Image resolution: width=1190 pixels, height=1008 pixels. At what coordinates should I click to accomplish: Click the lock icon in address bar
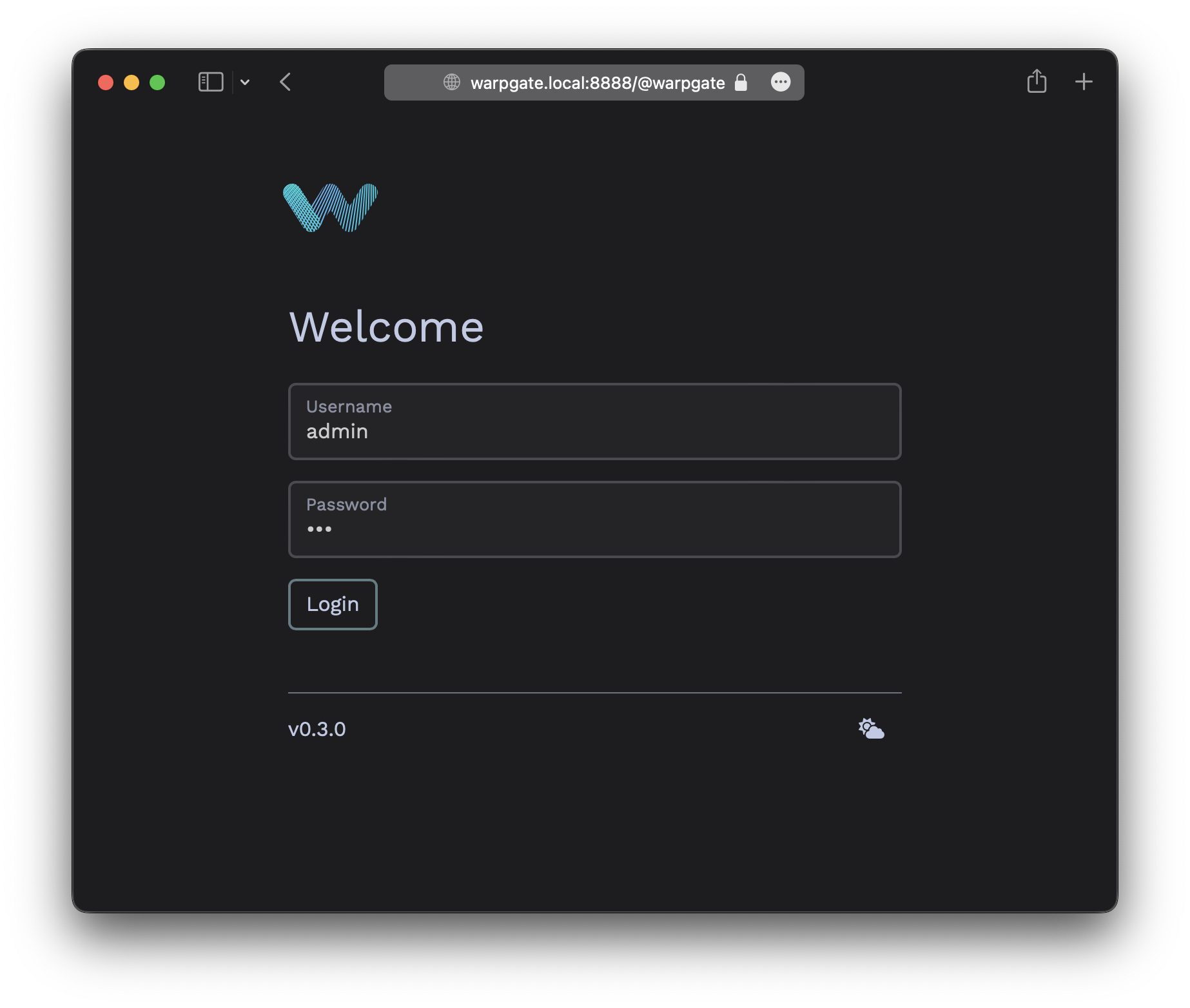(741, 82)
